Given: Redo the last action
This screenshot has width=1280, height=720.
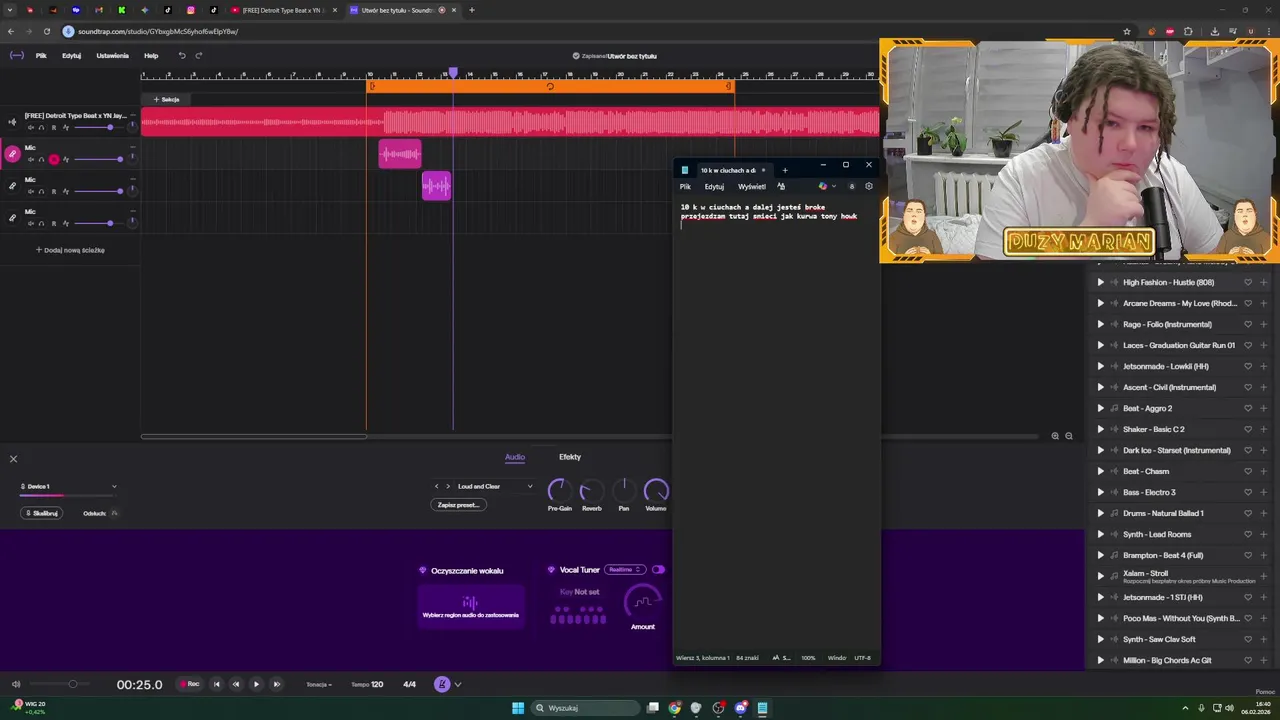Looking at the screenshot, I should coord(198,56).
